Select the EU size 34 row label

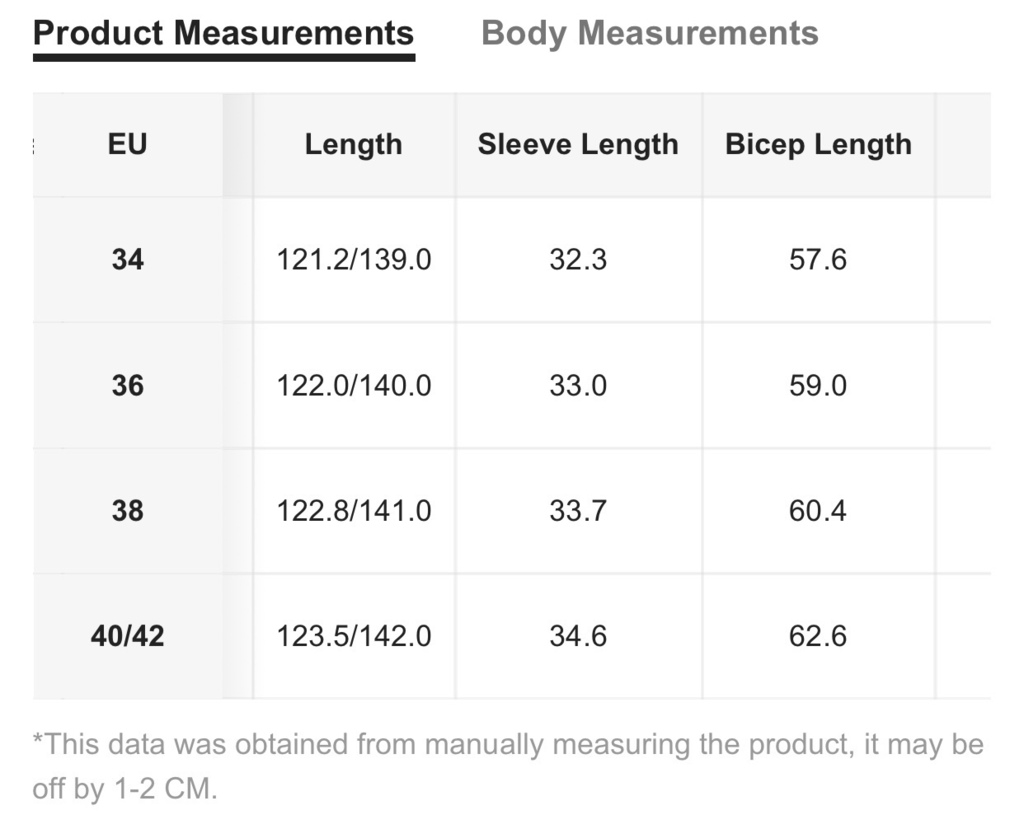pyautogui.click(x=127, y=259)
